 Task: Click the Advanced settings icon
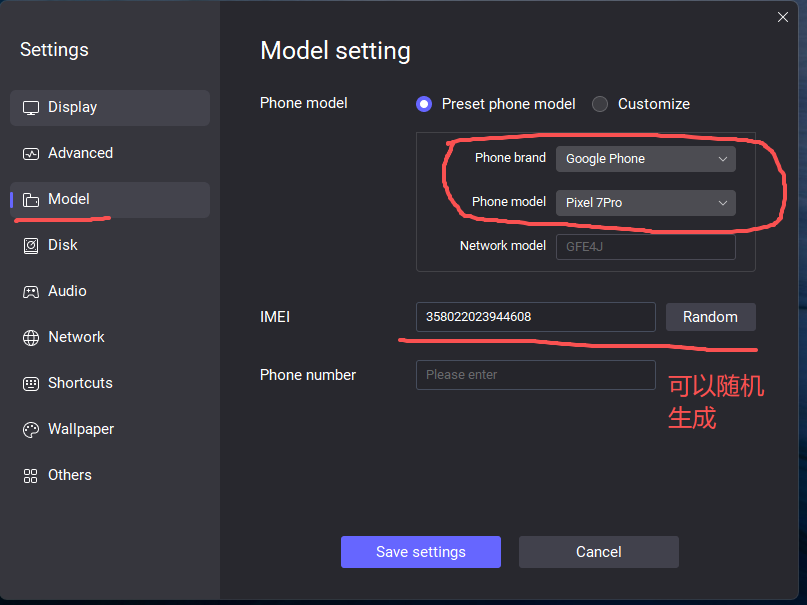[x=31, y=154]
